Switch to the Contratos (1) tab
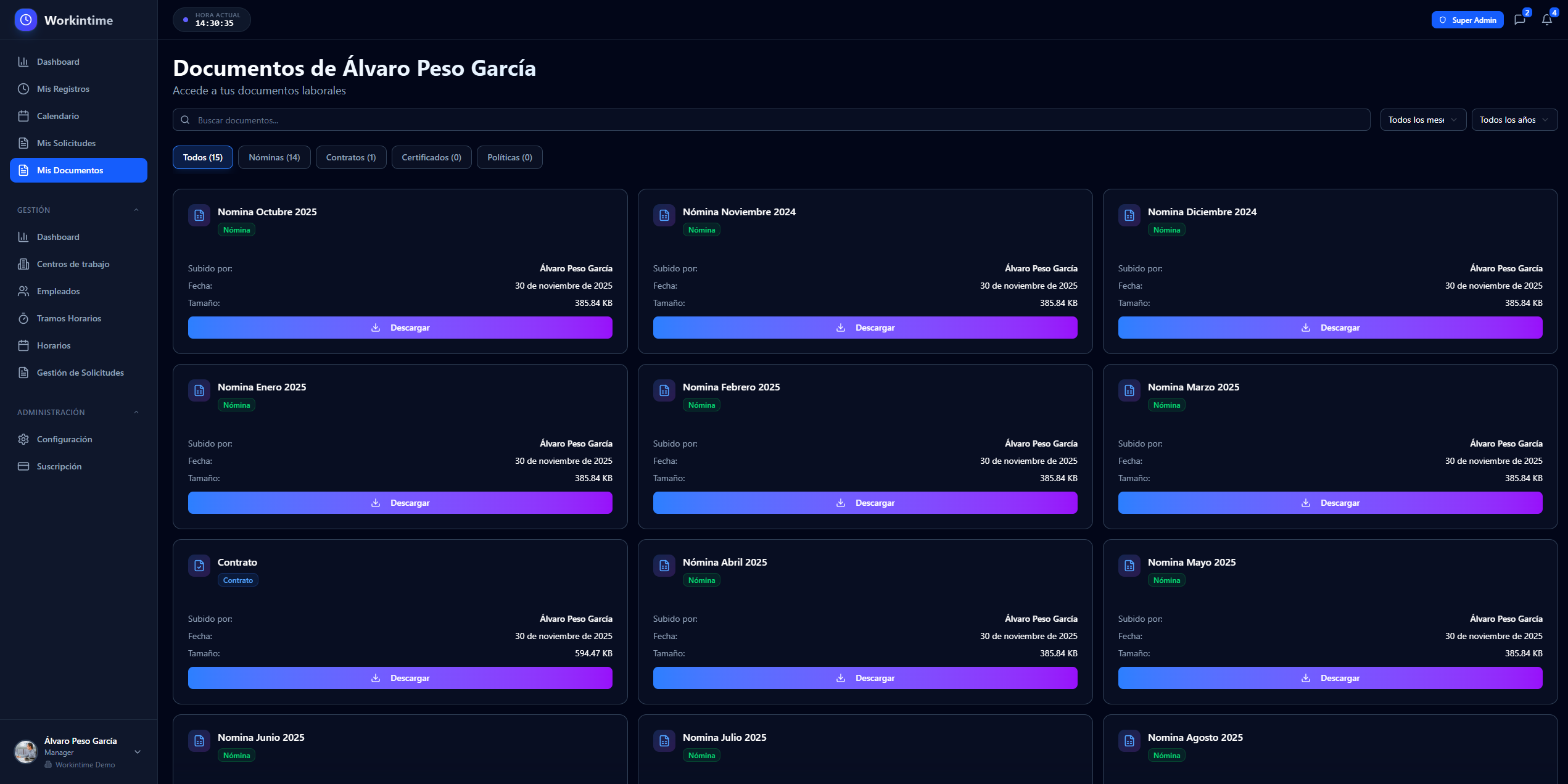 pos(350,157)
